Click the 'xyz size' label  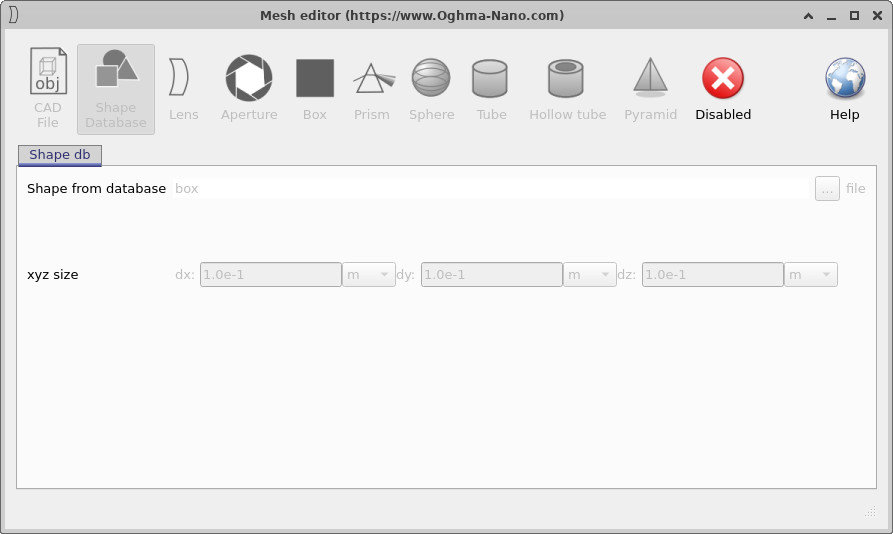point(52,274)
